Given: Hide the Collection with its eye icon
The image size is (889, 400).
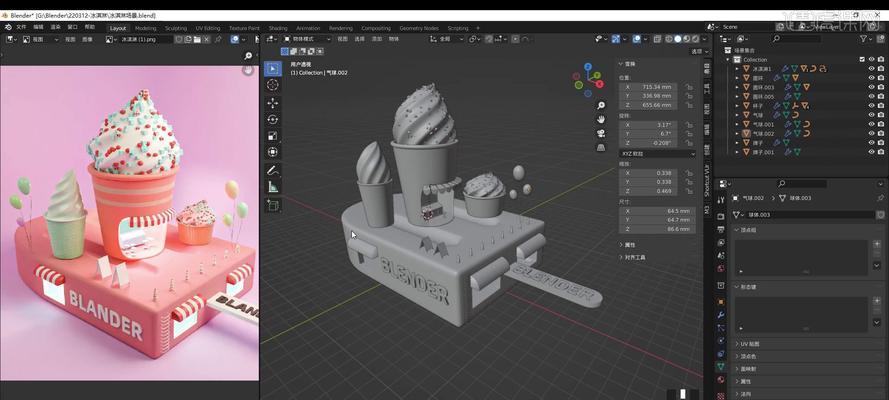Looking at the screenshot, I should [x=872, y=59].
